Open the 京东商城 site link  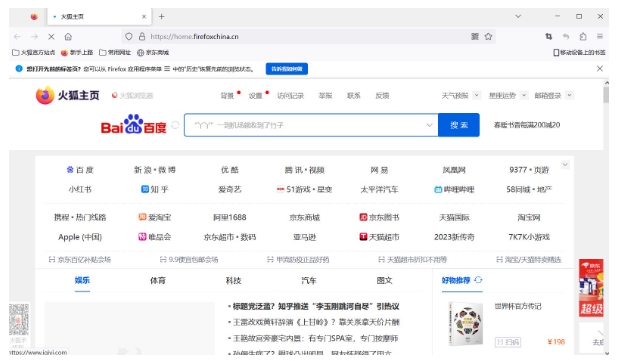(304, 217)
